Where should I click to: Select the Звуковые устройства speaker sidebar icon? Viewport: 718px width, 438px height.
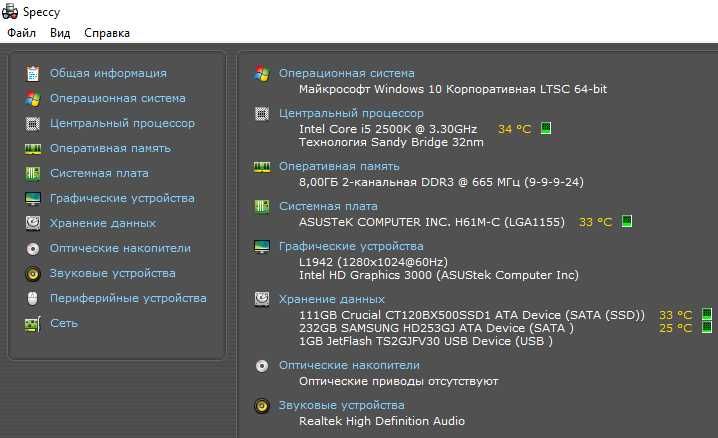[x=33, y=273]
